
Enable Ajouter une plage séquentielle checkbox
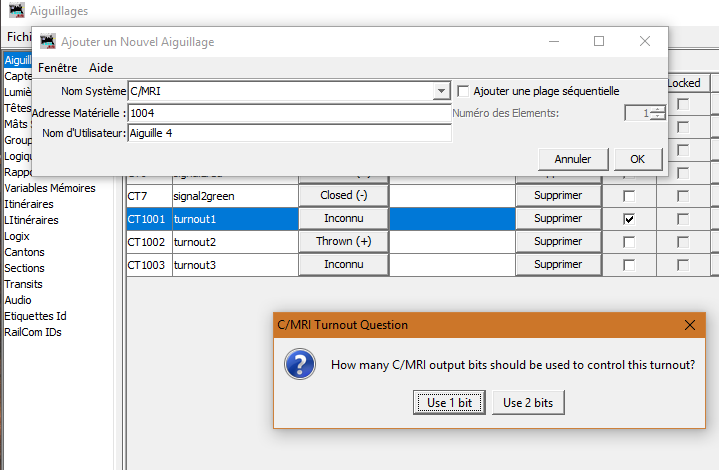tap(463, 91)
